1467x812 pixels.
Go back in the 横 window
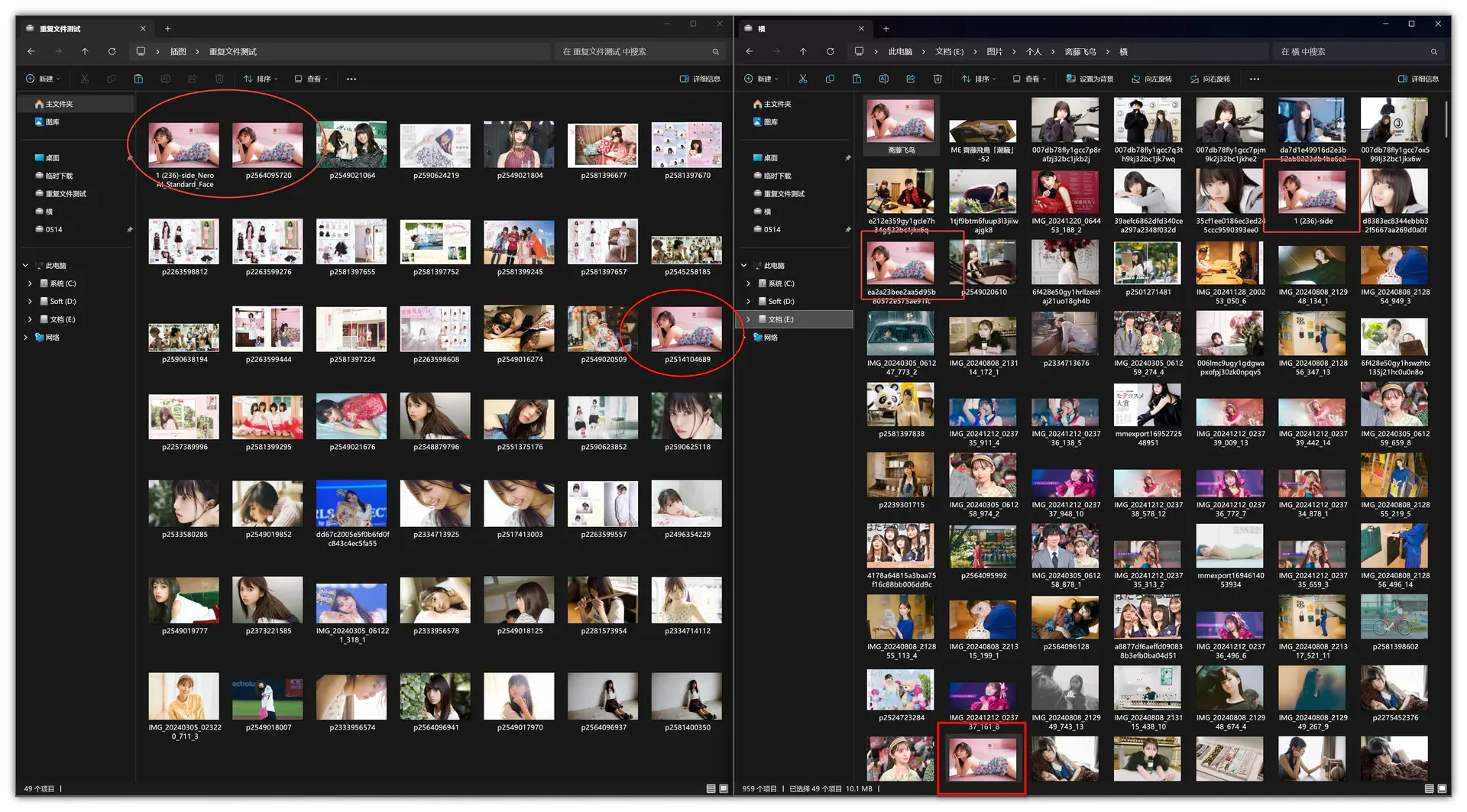750,51
